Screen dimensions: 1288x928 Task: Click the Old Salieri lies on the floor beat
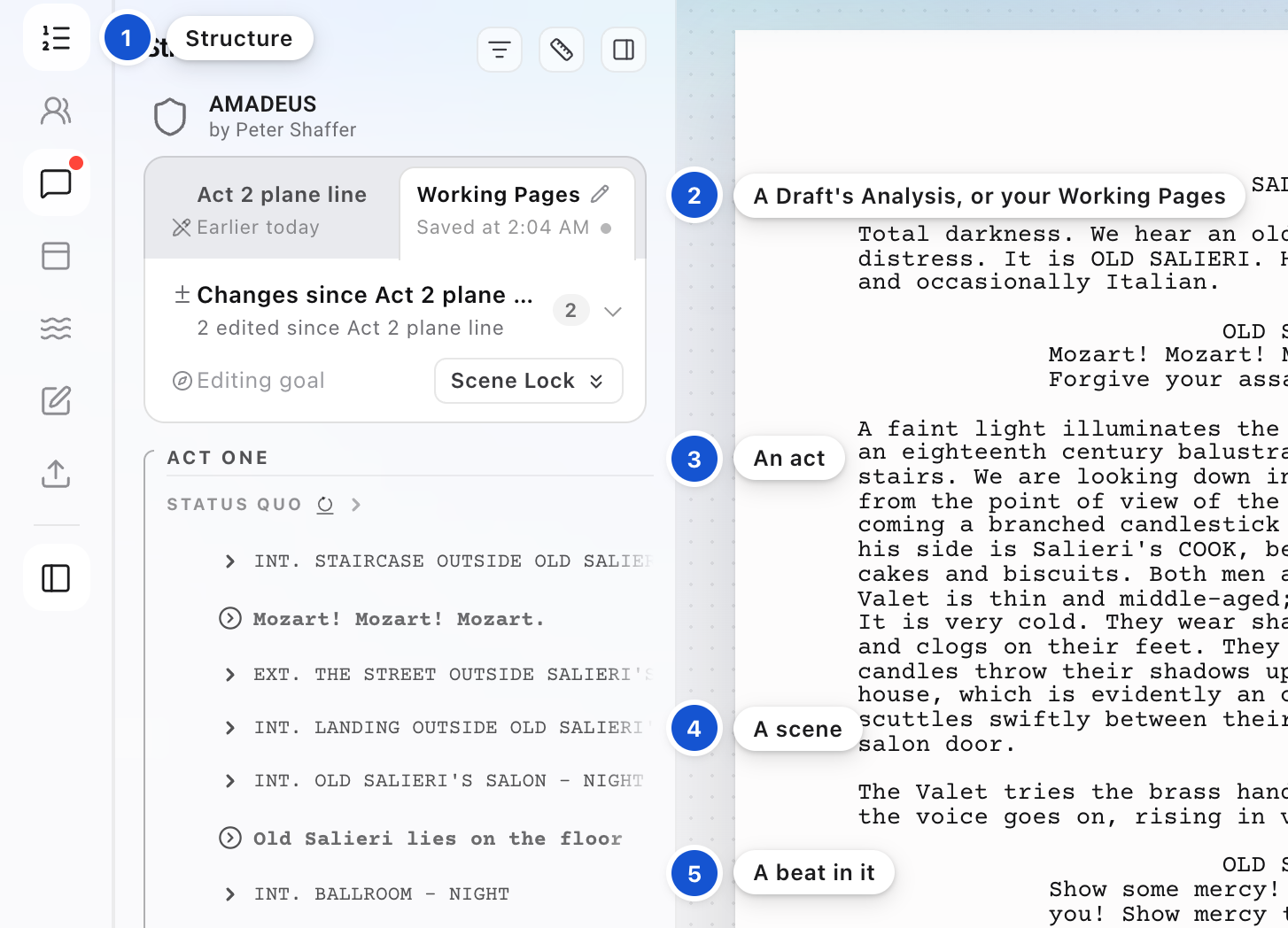coord(438,839)
